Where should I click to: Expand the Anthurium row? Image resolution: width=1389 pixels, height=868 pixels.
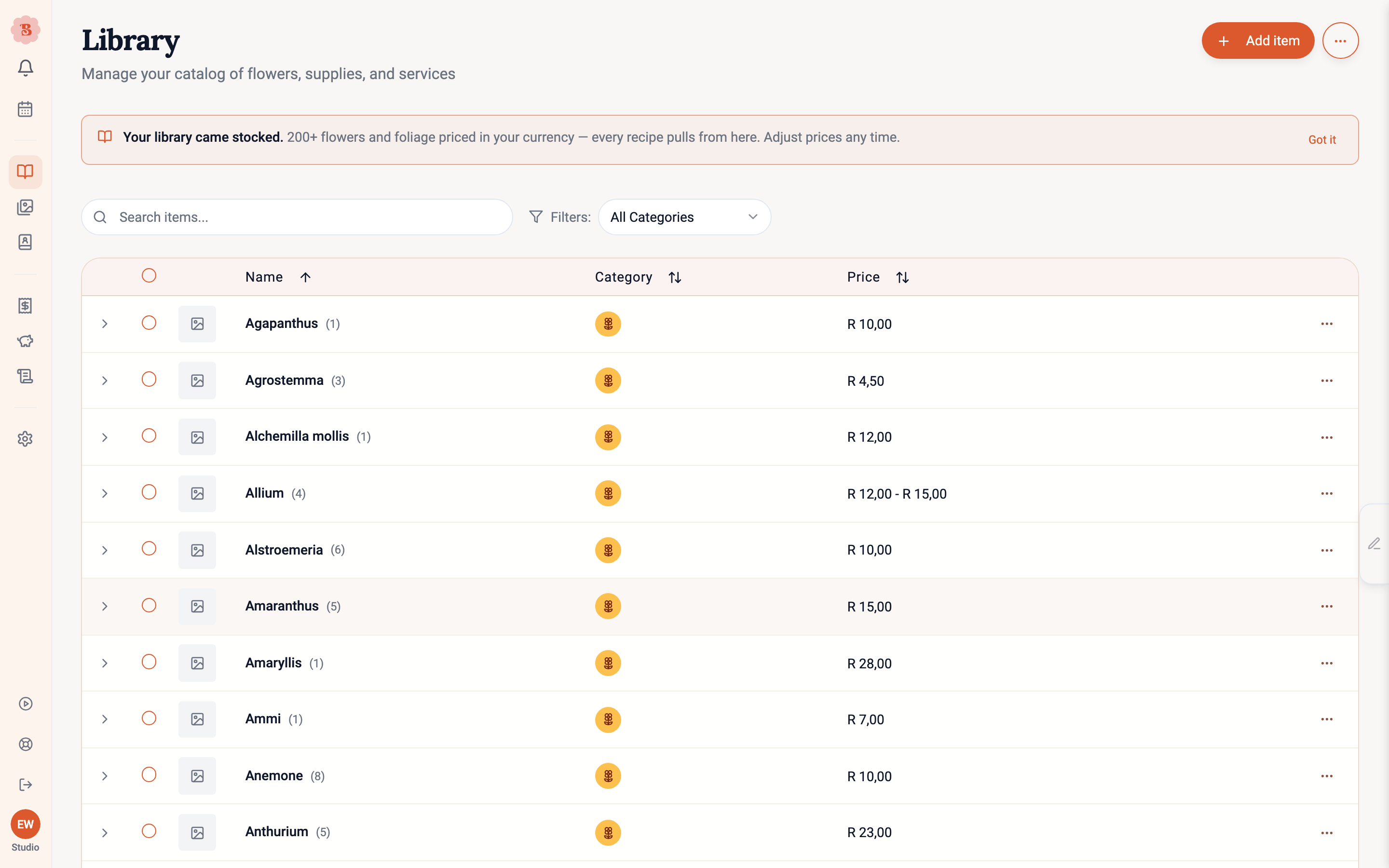(x=105, y=833)
